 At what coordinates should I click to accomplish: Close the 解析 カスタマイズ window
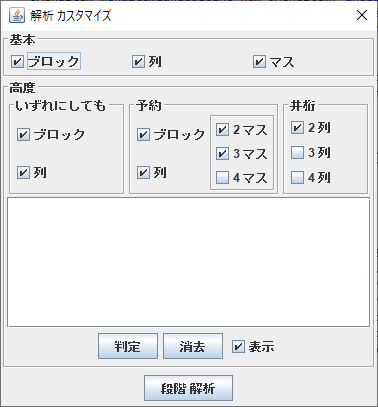tap(362, 15)
